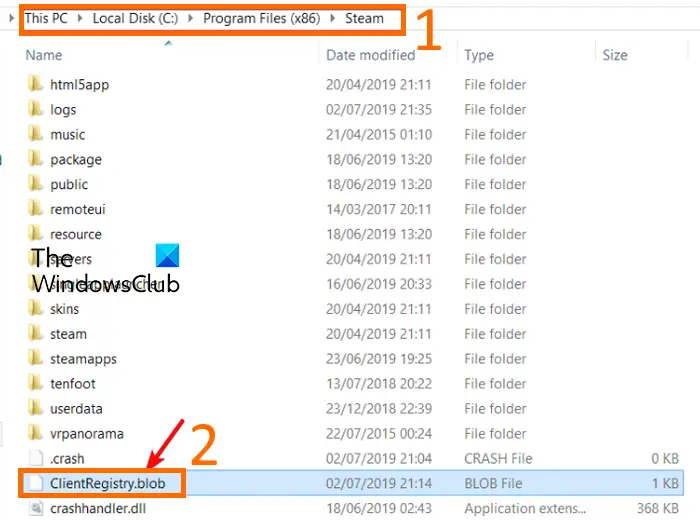Click the package folder icon

(x=36, y=159)
